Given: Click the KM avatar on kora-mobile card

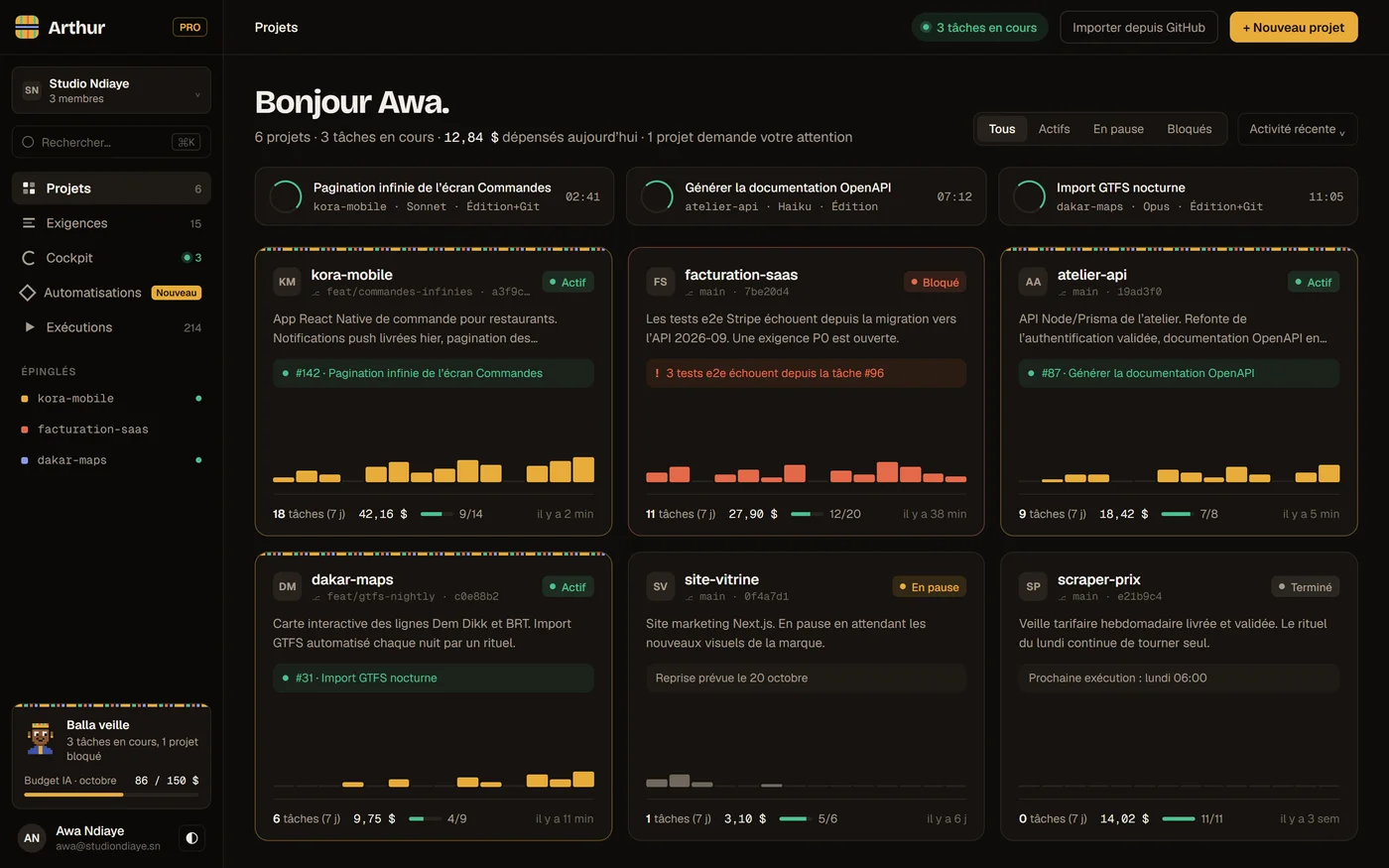Looking at the screenshot, I should click(x=287, y=282).
